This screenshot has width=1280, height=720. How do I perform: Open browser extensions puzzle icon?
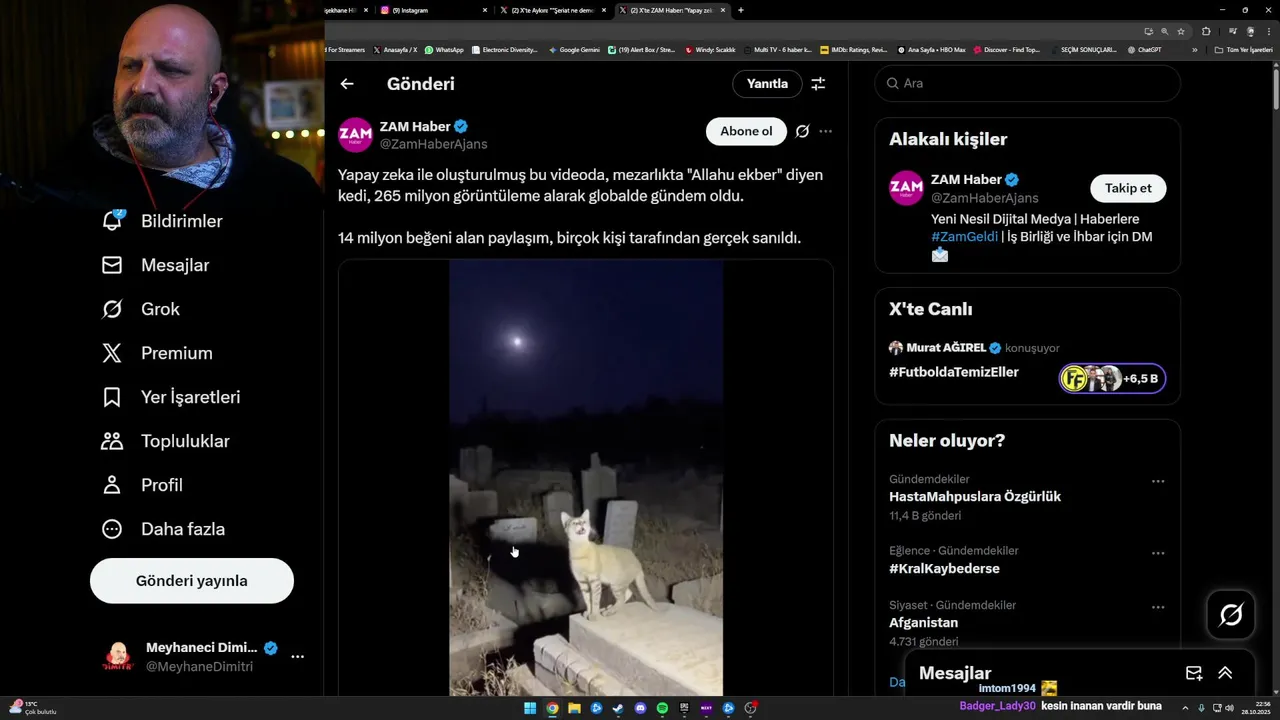point(1206,31)
